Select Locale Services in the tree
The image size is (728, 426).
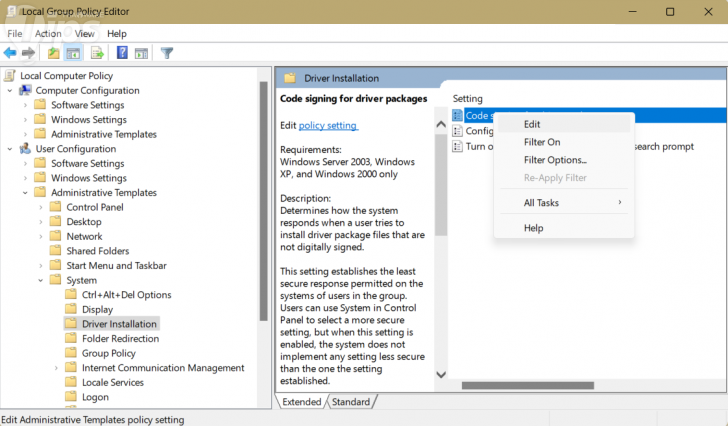(x=113, y=382)
